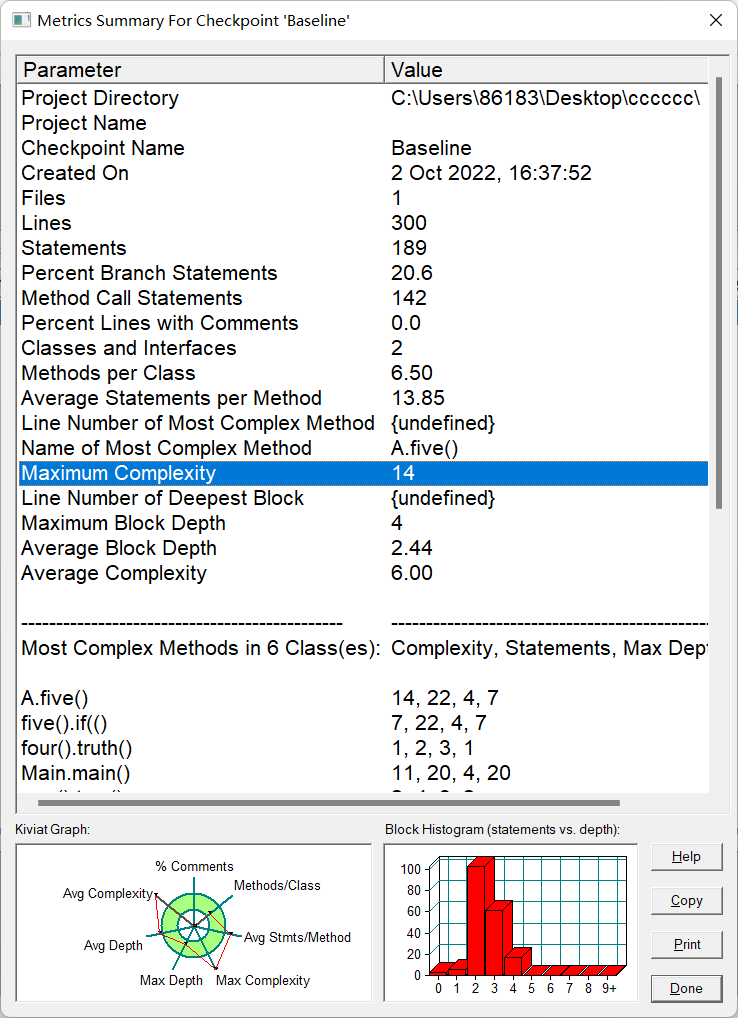This screenshot has height=1018, width=738.
Task: Click the Help button
Action: [x=687, y=856]
